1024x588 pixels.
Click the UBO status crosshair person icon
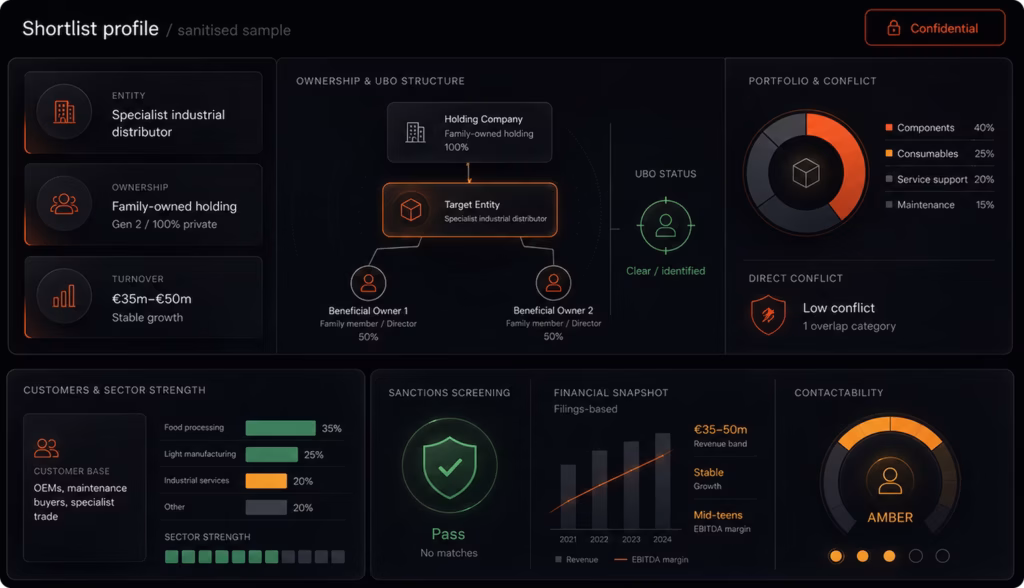pyautogui.click(x=665, y=225)
